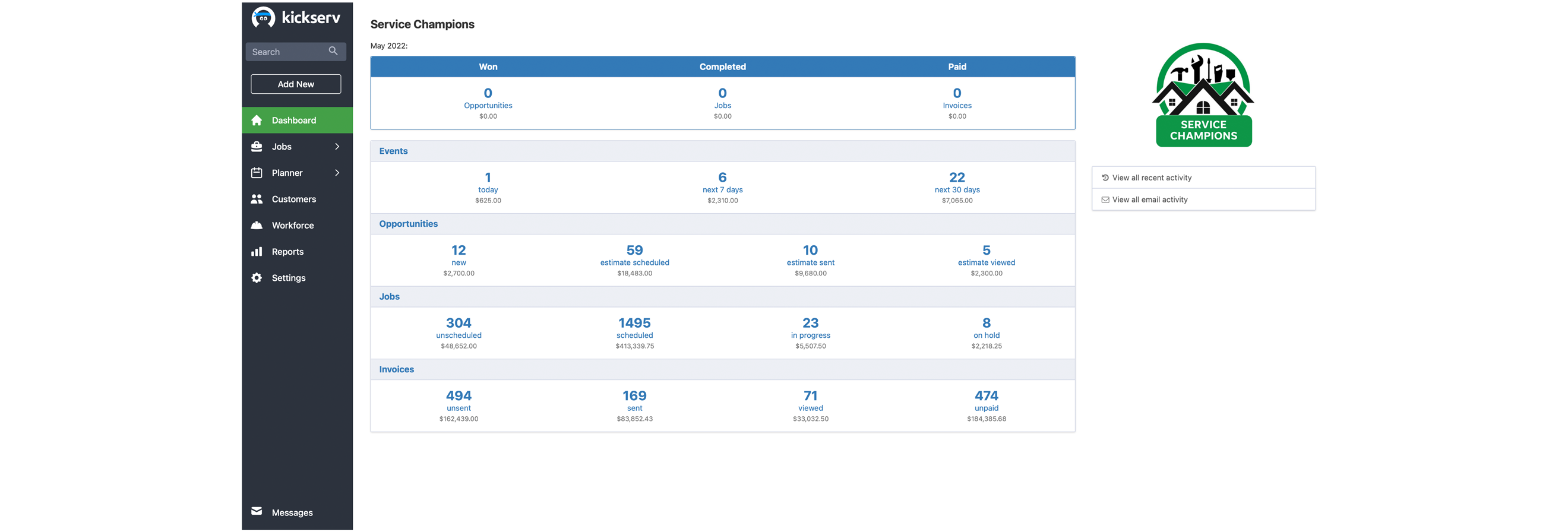Open the Dashboard menu item
Viewport: 1568px width, 532px height.
[297, 121]
